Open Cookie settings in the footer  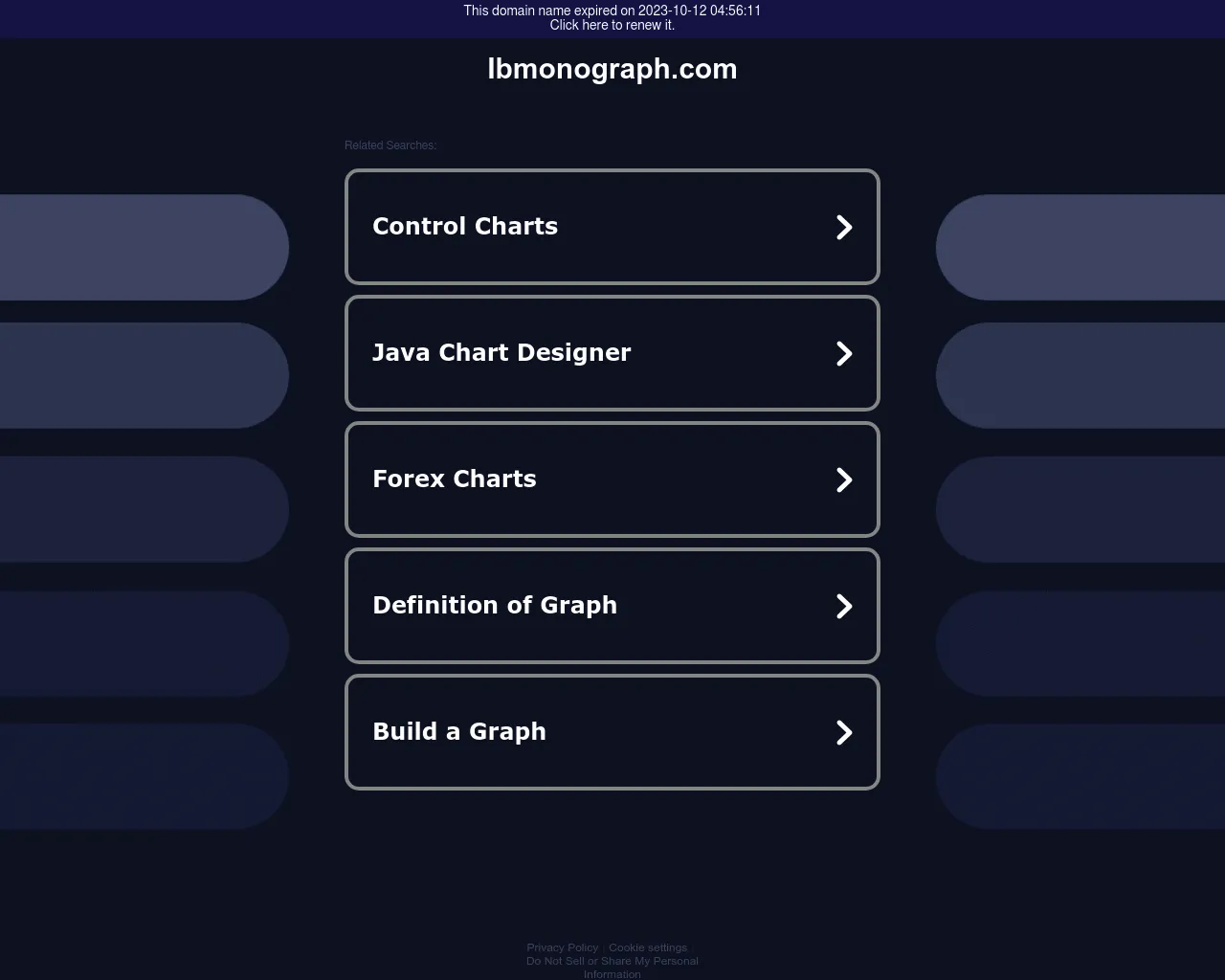[648, 947]
